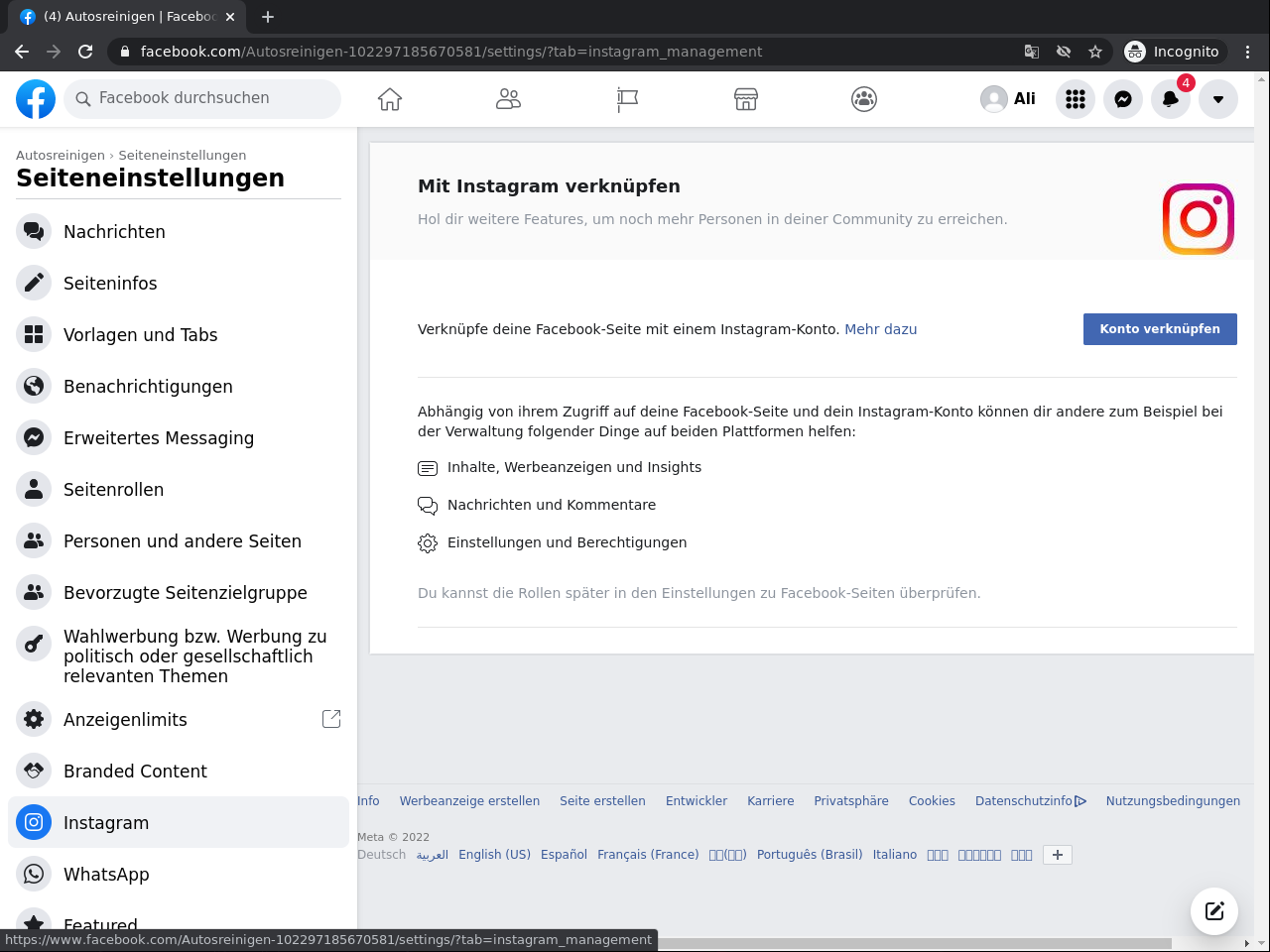Open Benachrichtigungen settings
The height and width of the screenshot is (952, 1270).
(x=179, y=386)
